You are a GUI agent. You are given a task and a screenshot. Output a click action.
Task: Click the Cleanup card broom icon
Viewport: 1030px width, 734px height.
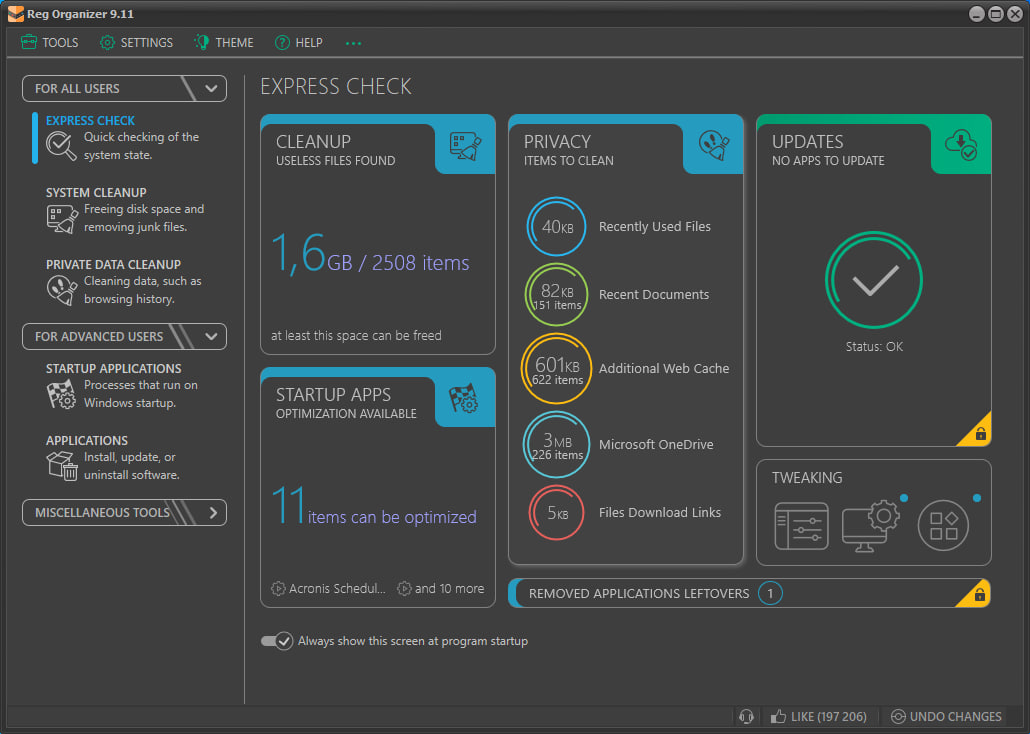click(465, 146)
